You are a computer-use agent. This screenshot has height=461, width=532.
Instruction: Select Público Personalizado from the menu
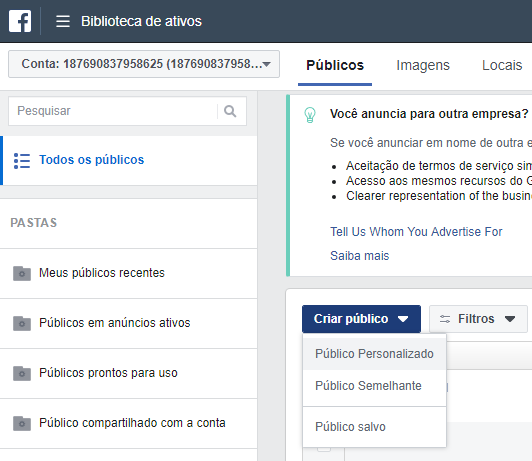click(374, 354)
